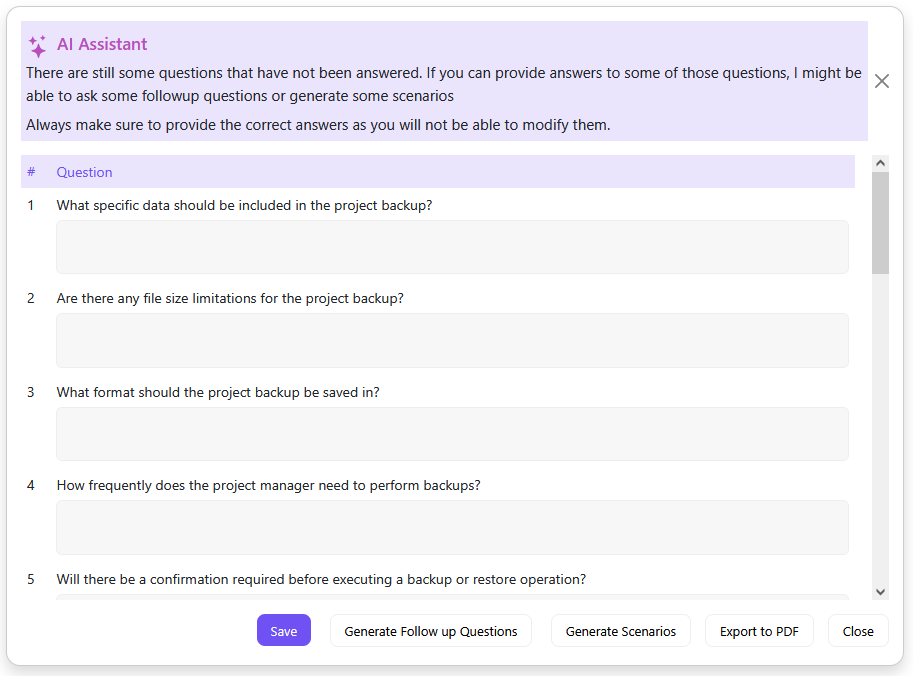Click the backup frequency answer box
This screenshot has height=676, width=913.
pyautogui.click(x=452, y=527)
